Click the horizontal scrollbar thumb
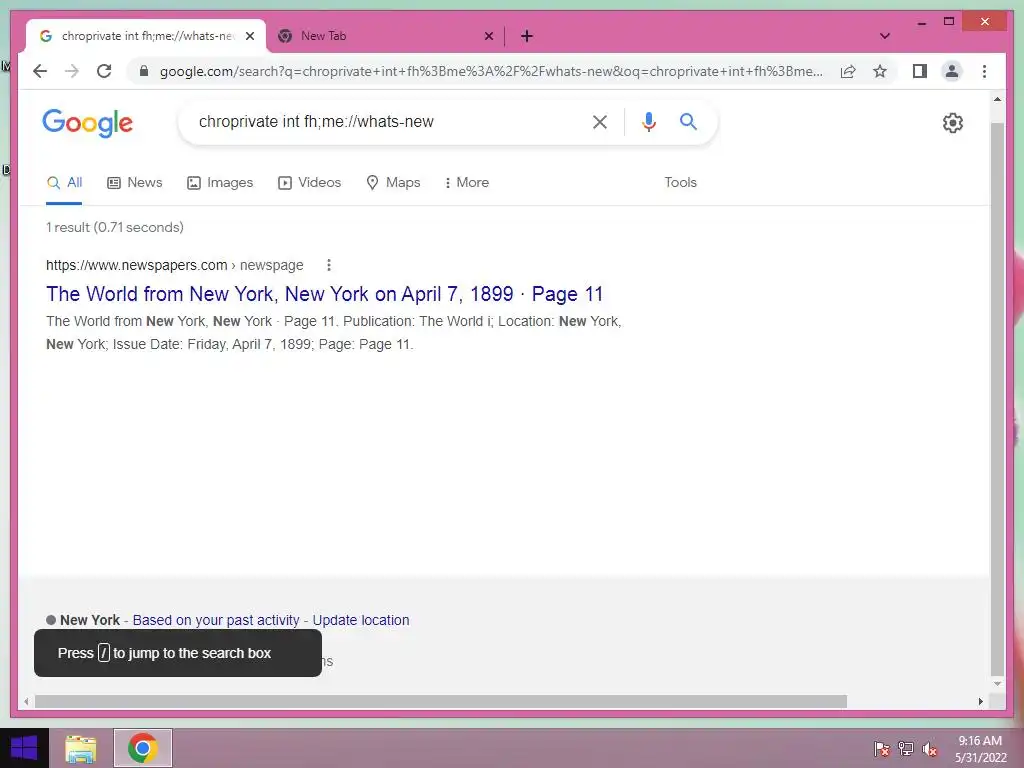Image resolution: width=1024 pixels, height=768 pixels. 441,701
